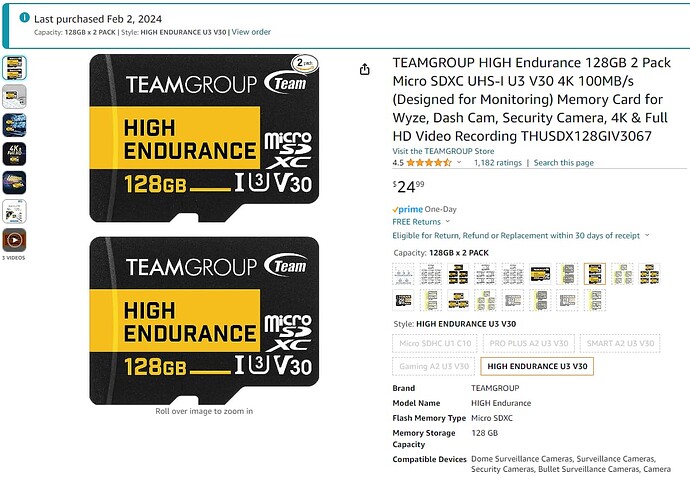The image size is (690, 481).
Task: Visit the TEAMGROUP Store link
Action: (x=443, y=151)
